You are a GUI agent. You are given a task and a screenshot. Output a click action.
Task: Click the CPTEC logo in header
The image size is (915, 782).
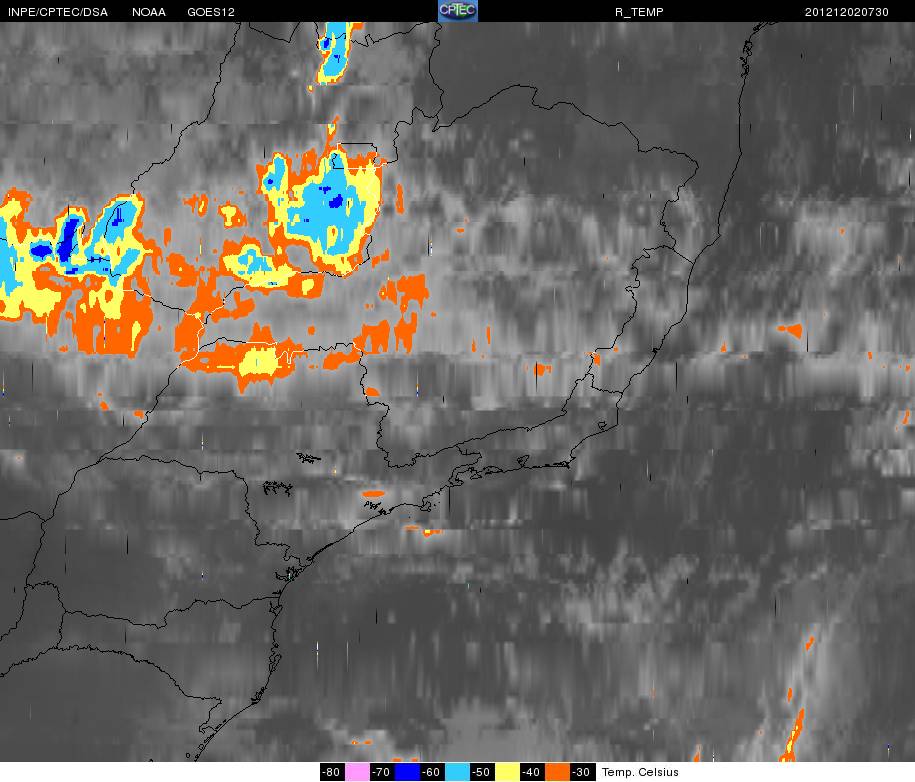click(x=458, y=11)
